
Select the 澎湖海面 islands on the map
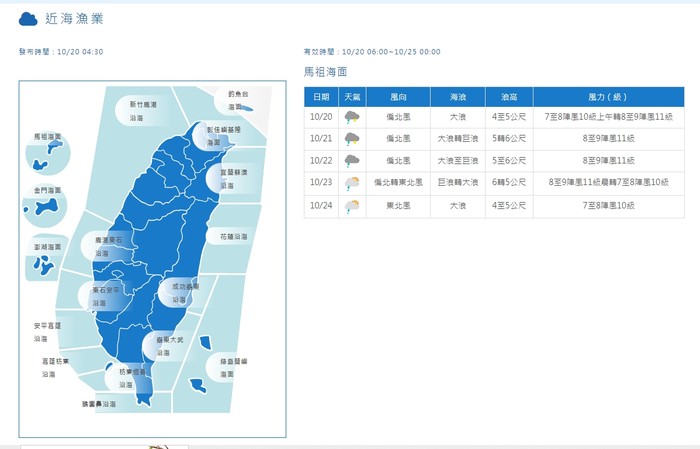(x=44, y=264)
